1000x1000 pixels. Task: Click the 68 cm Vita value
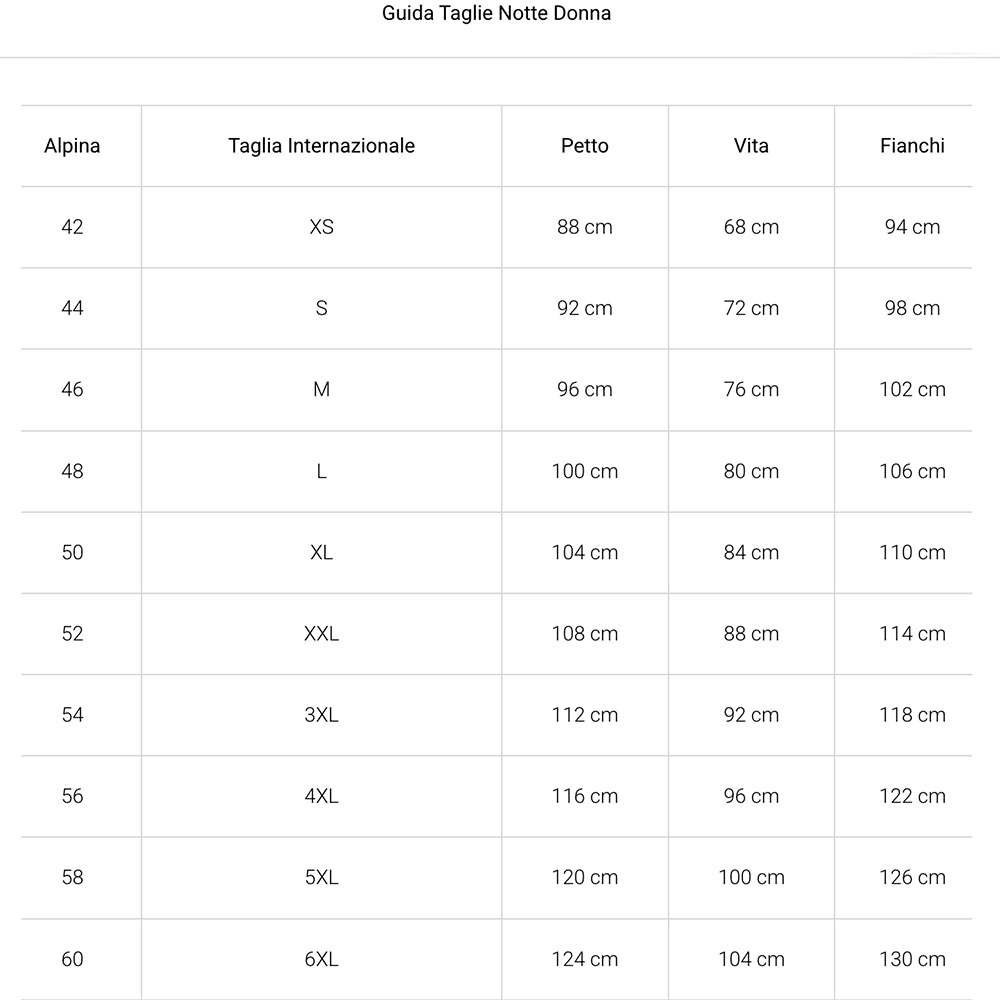(751, 227)
